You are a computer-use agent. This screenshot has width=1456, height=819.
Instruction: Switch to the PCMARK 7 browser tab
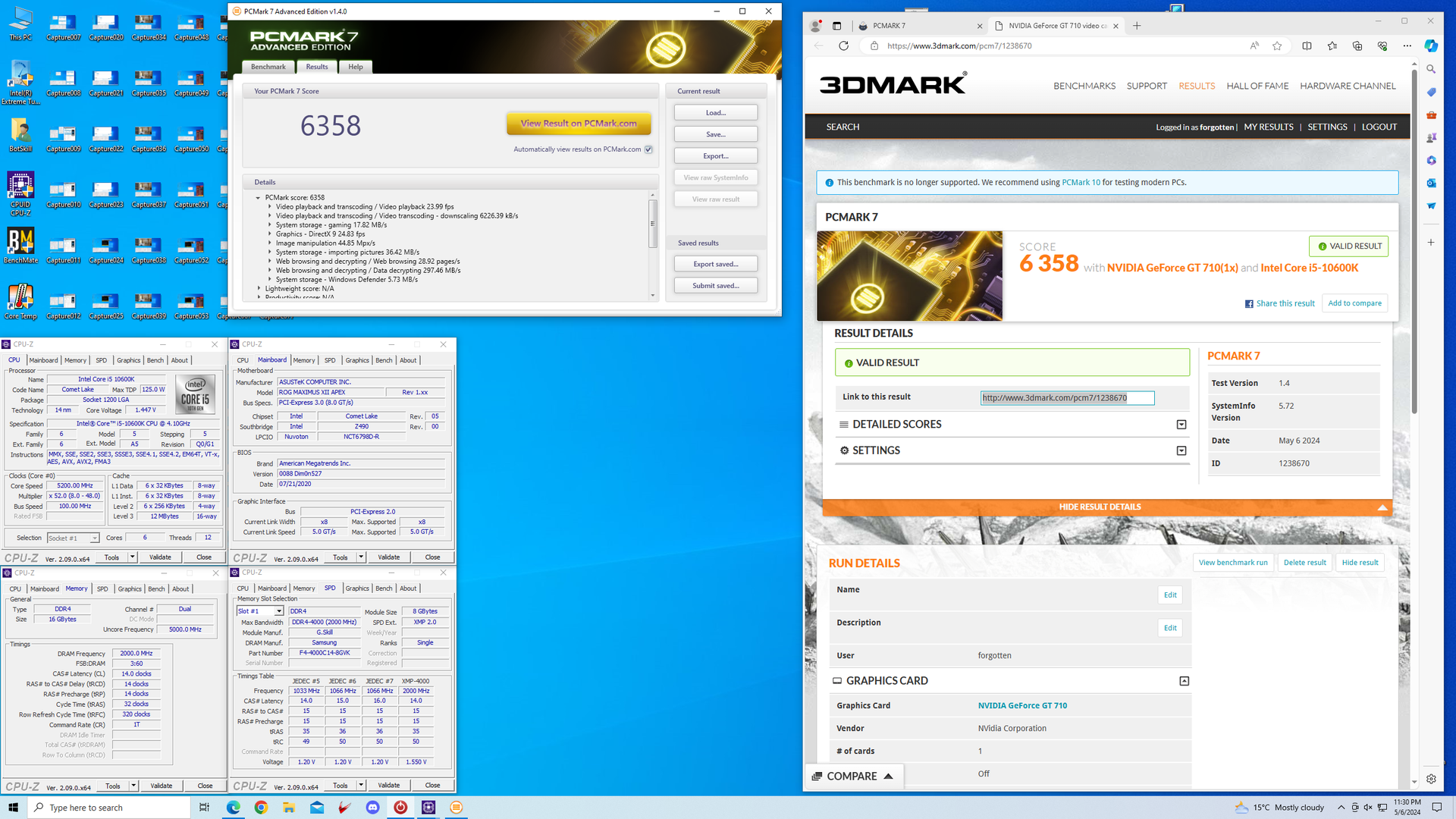(920, 26)
